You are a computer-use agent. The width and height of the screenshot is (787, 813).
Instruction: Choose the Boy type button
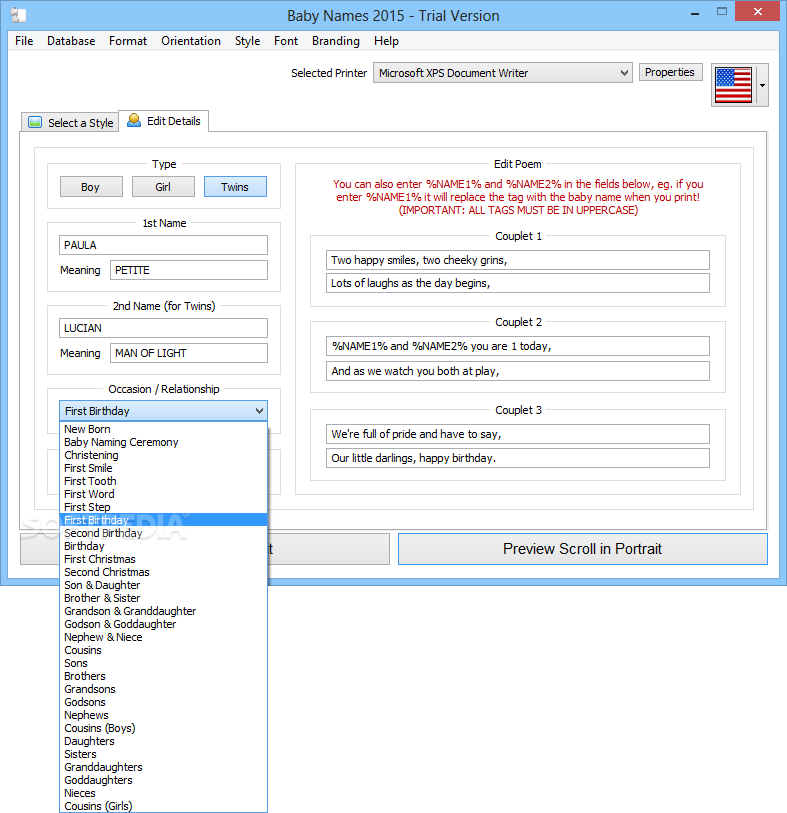pos(91,187)
